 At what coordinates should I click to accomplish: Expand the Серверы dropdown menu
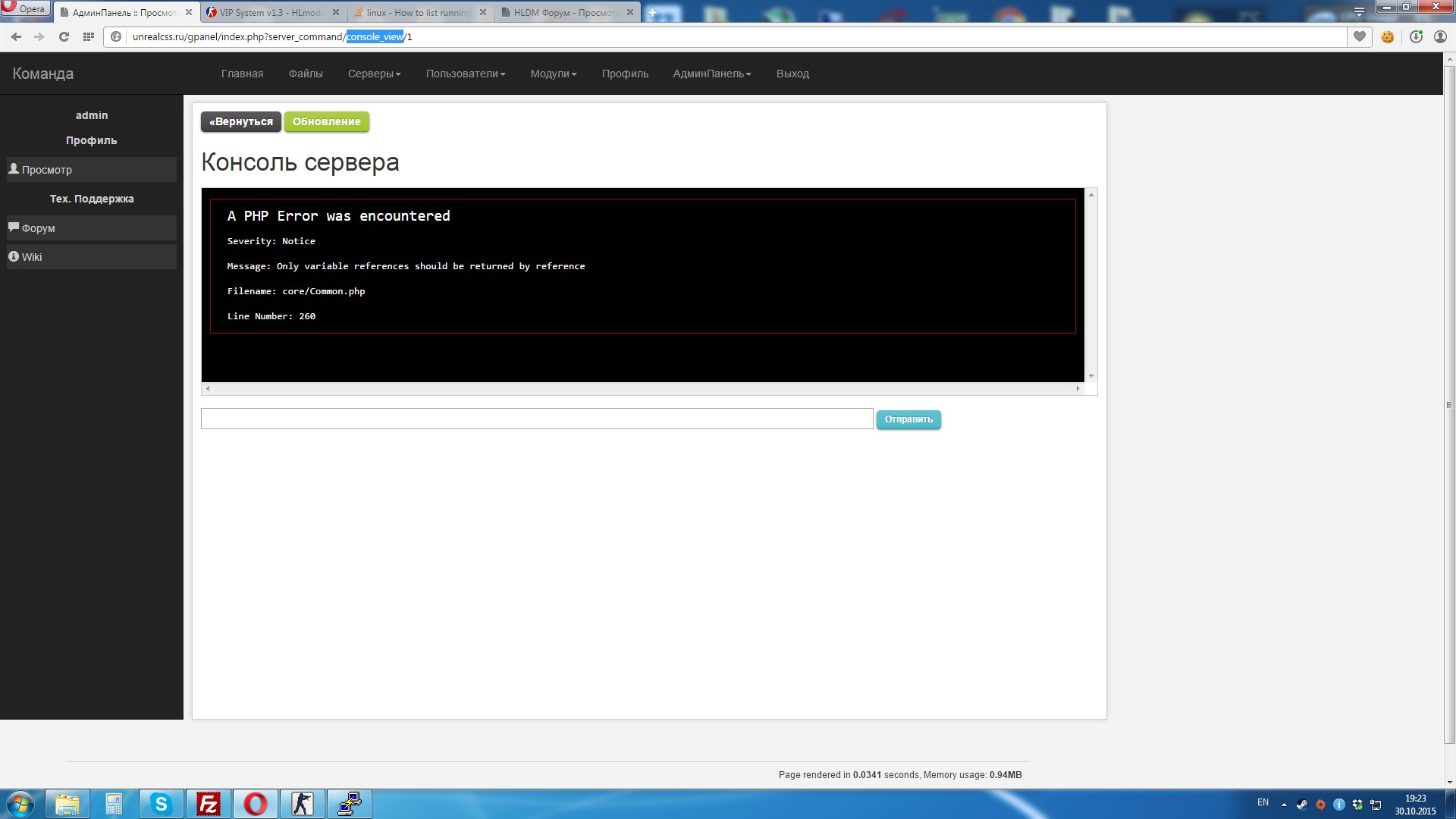pos(374,74)
